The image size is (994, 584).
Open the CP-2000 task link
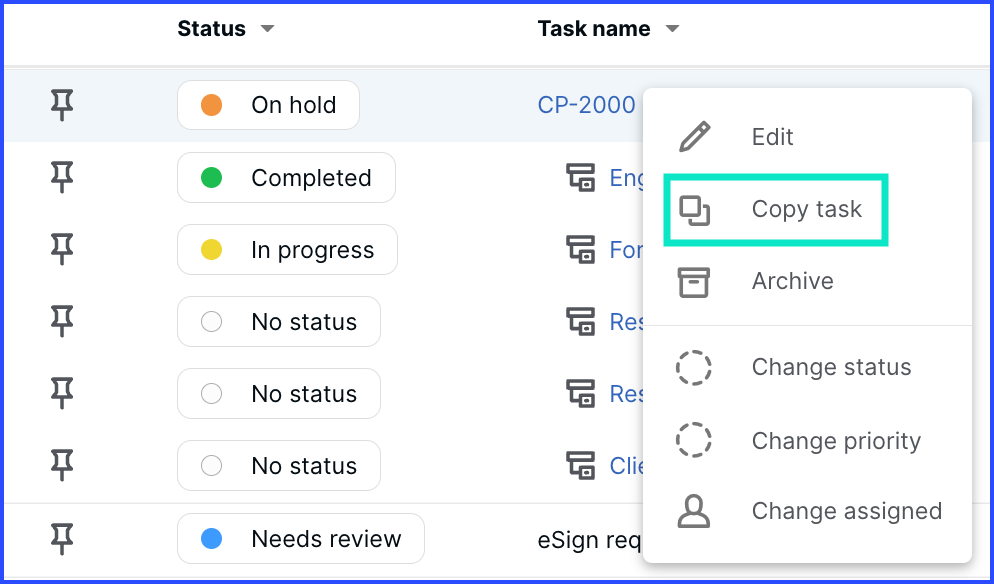point(586,105)
